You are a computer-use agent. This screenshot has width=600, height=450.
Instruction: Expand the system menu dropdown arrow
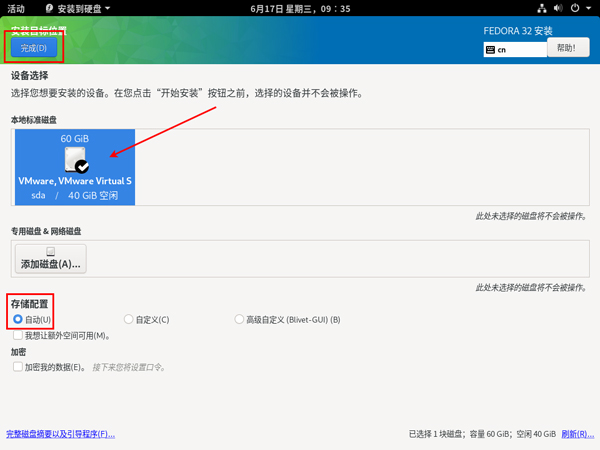click(589, 8)
